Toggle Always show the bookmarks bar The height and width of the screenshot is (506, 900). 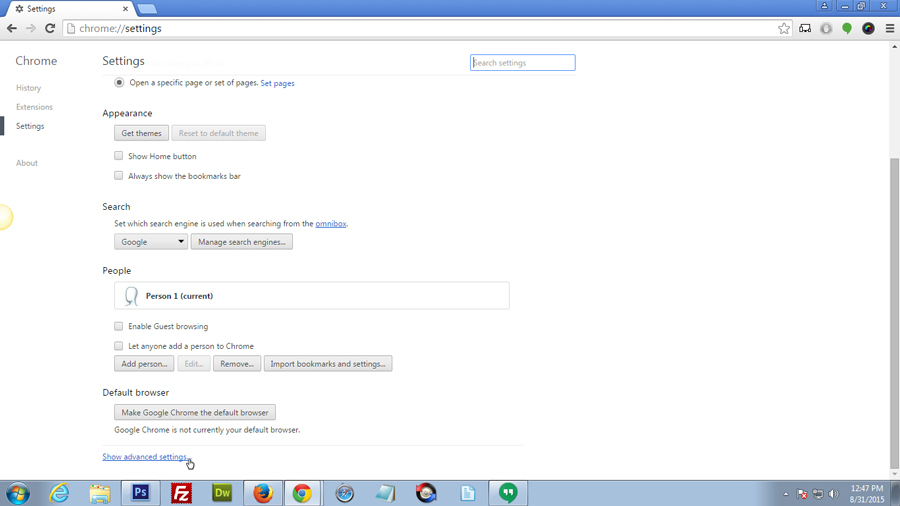(118, 176)
